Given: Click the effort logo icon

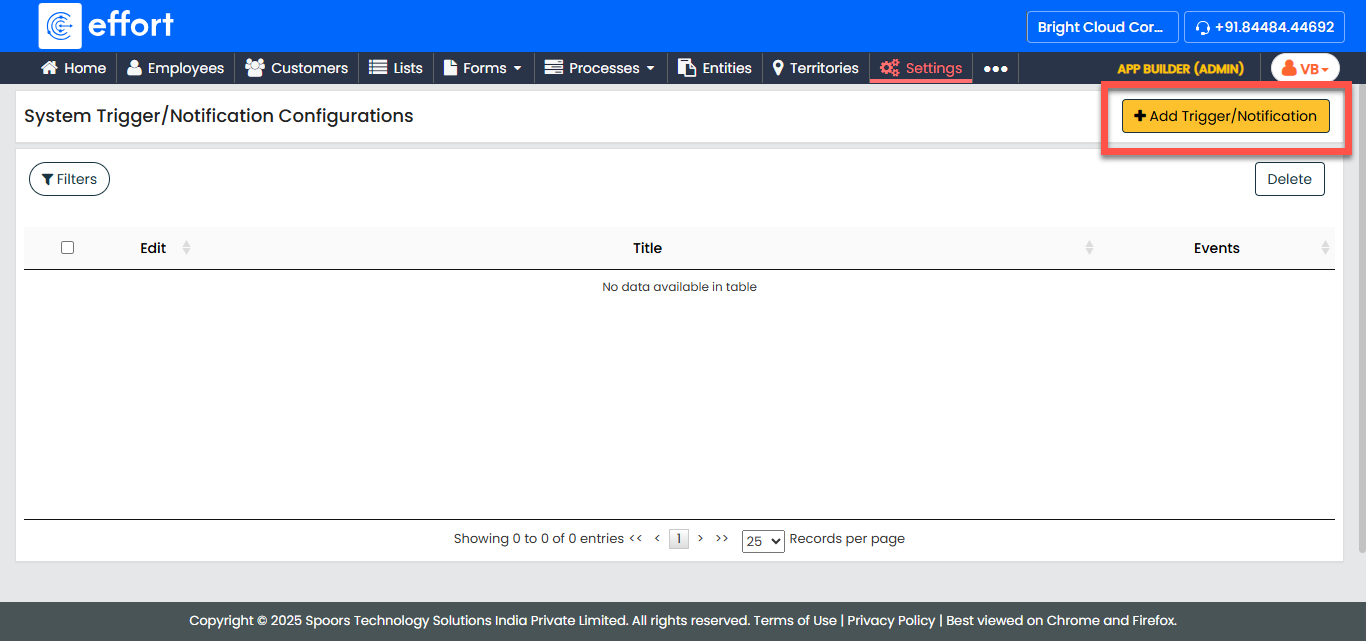Looking at the screenshot, I should coord(60,26).
